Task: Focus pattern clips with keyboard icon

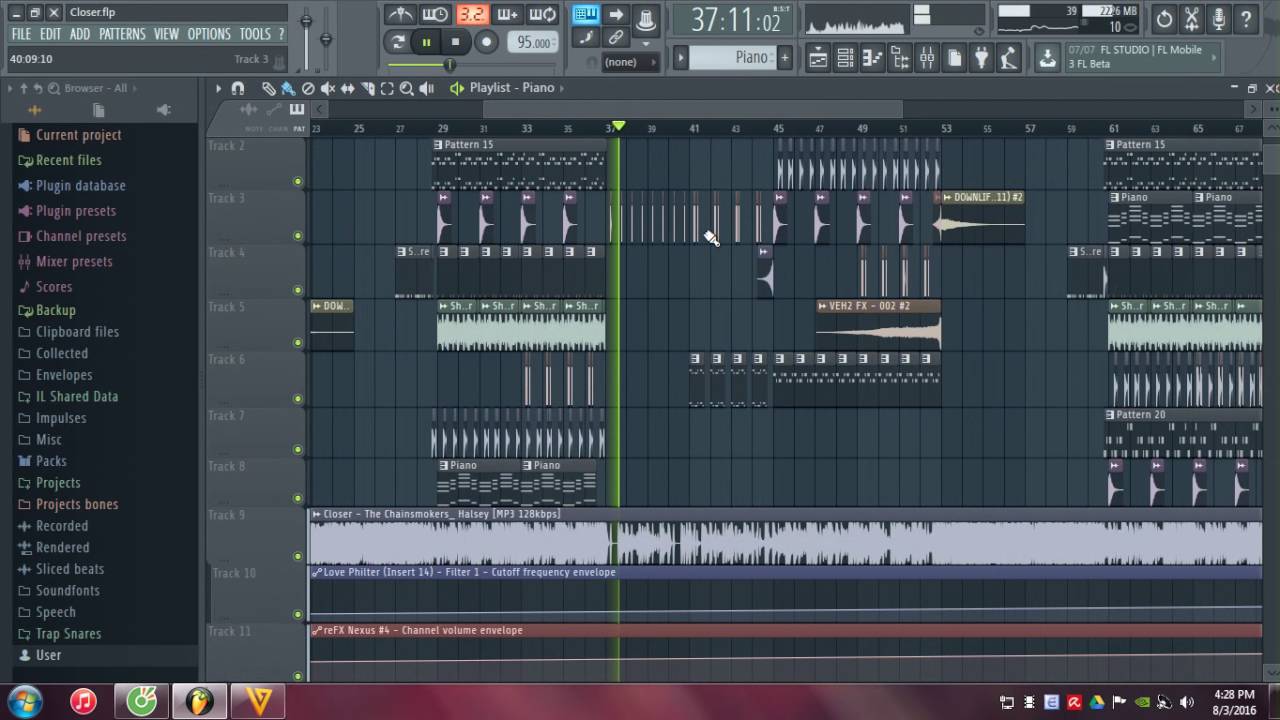Action: tap(297, 109)
